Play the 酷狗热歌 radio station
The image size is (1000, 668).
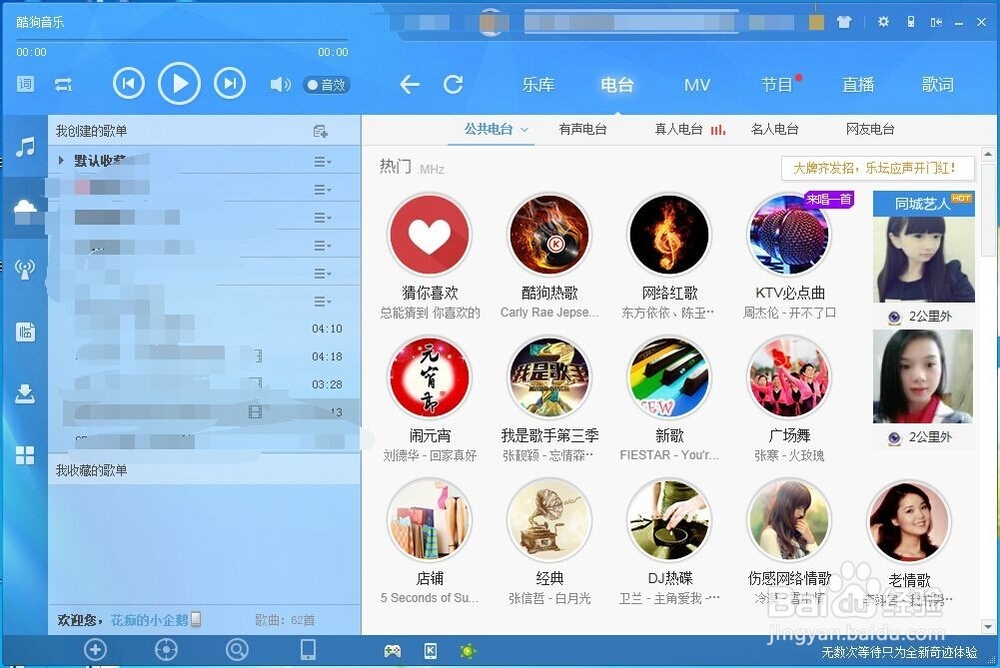coord(549,235)
